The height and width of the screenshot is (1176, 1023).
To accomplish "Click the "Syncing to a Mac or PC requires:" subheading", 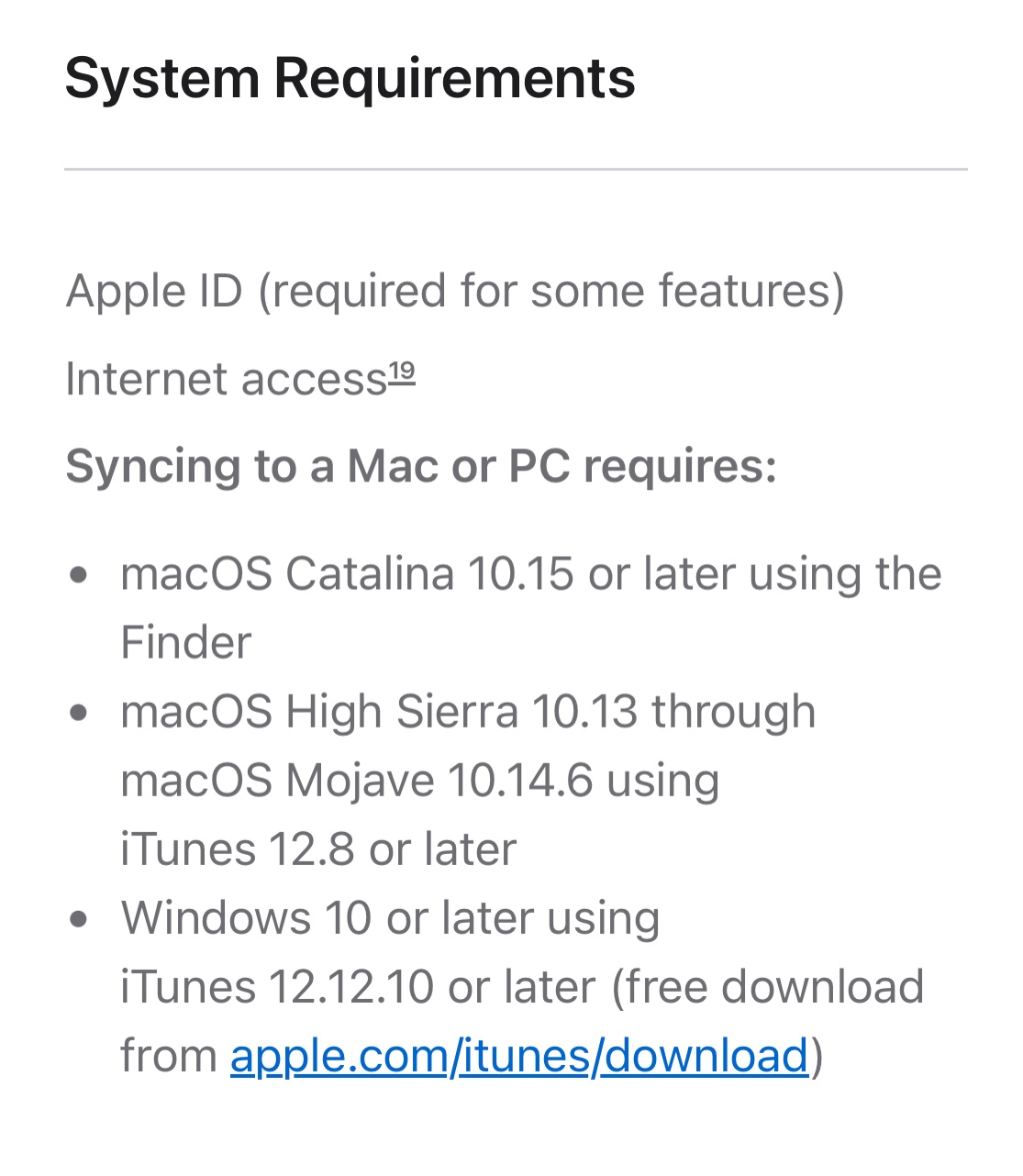I will (421, 466).
